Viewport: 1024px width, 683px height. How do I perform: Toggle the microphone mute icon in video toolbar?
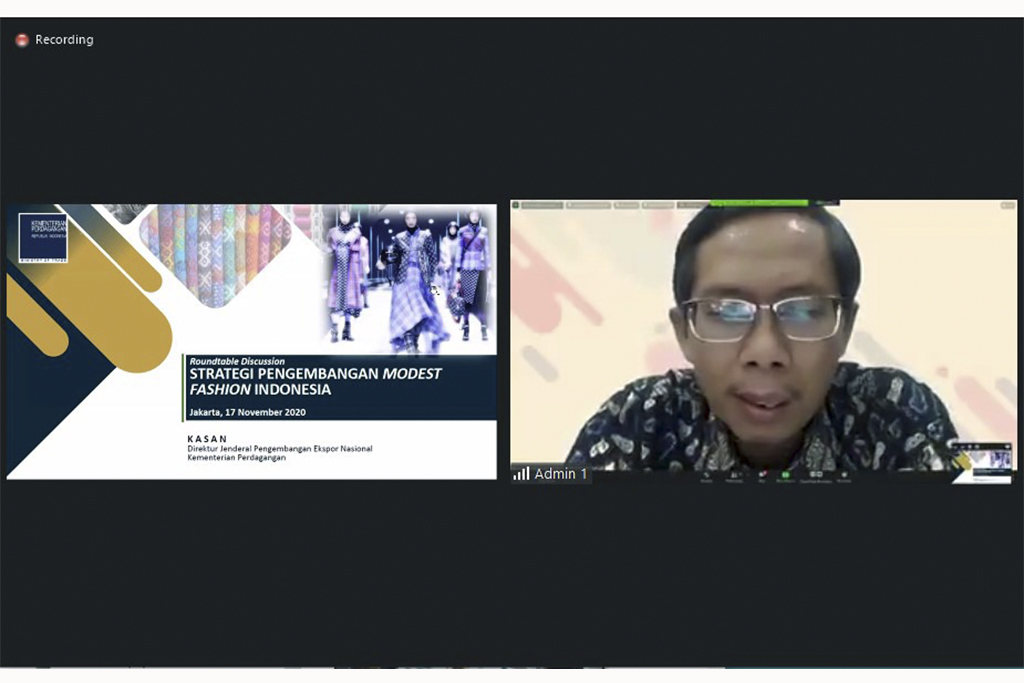(706, 475)
